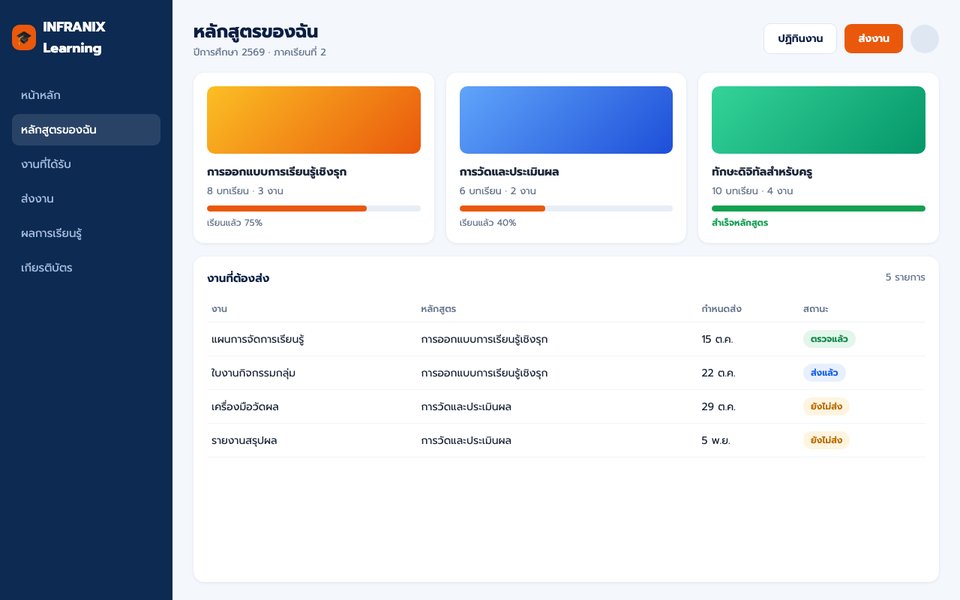Click the สถานะ column header
This screenshot has width=960, height=600.
point(816,309)
